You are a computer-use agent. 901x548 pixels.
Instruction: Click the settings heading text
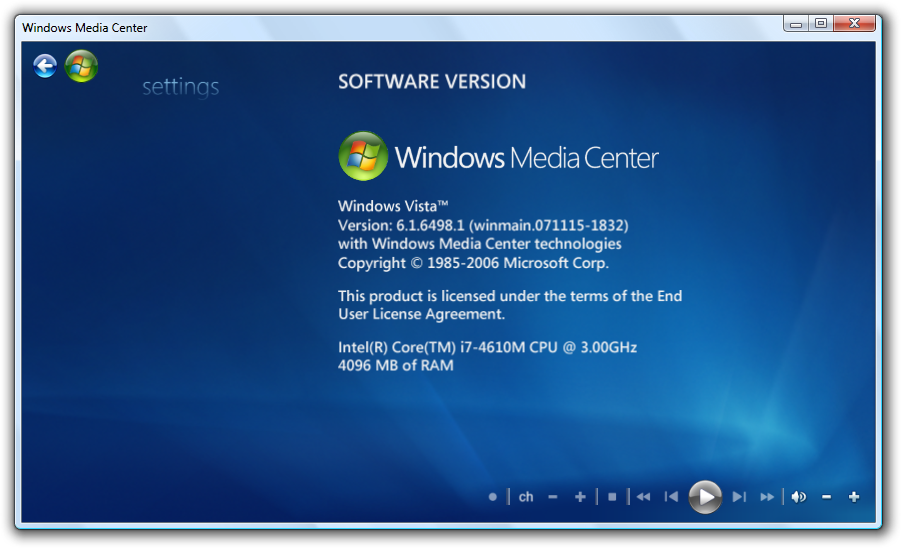(x=180, y=87)
